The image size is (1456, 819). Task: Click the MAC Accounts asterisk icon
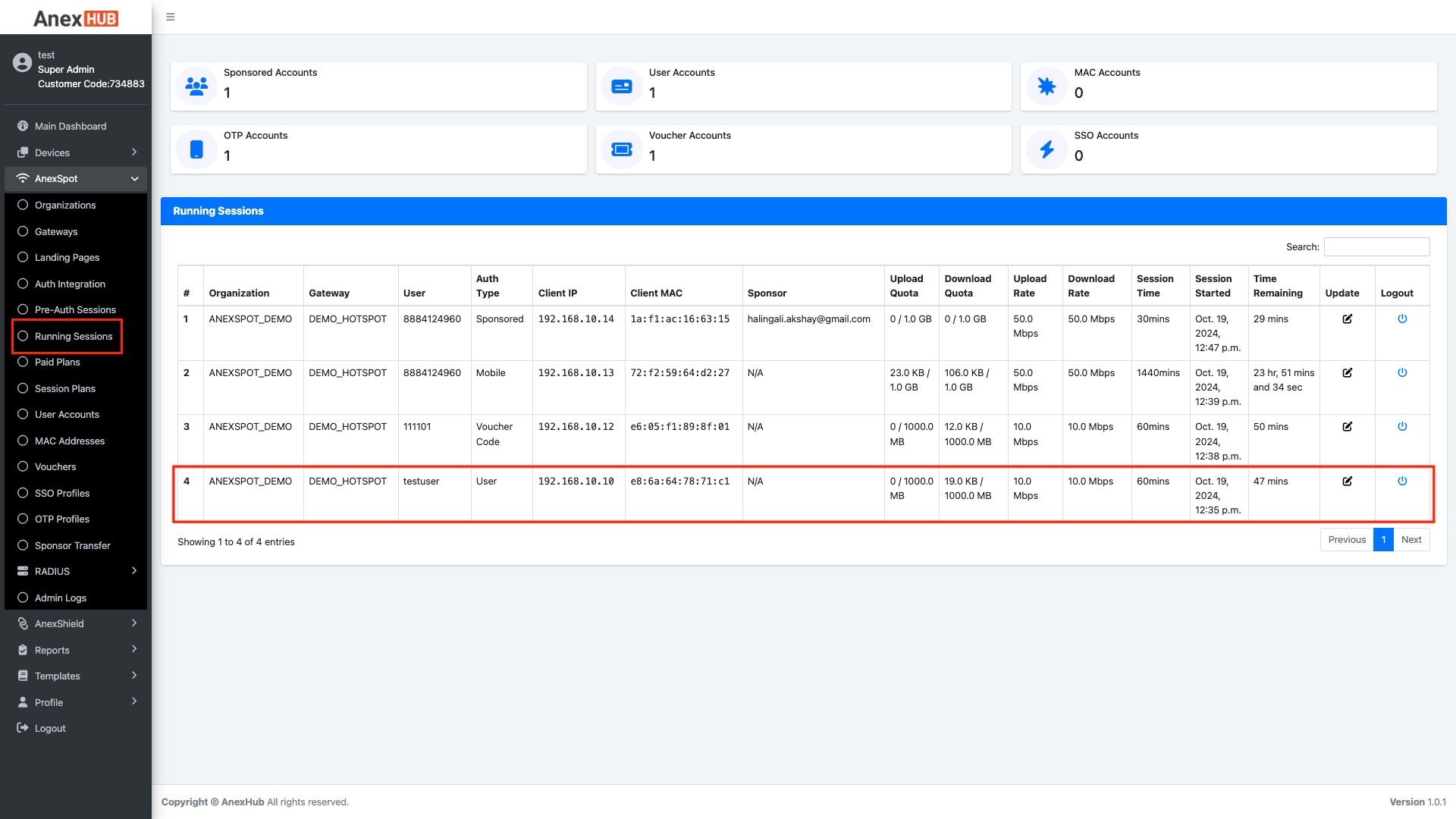[1047, 86]
